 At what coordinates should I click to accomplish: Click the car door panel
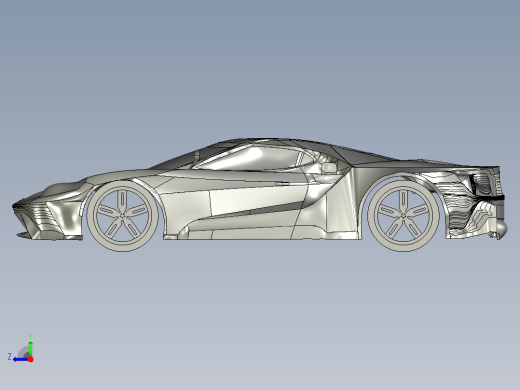click(257, 200)
